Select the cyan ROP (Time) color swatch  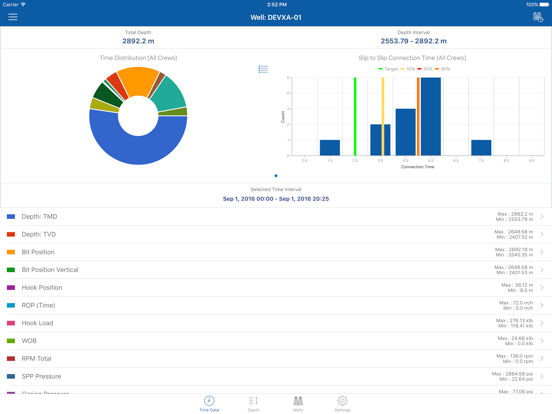click(11, 305)
